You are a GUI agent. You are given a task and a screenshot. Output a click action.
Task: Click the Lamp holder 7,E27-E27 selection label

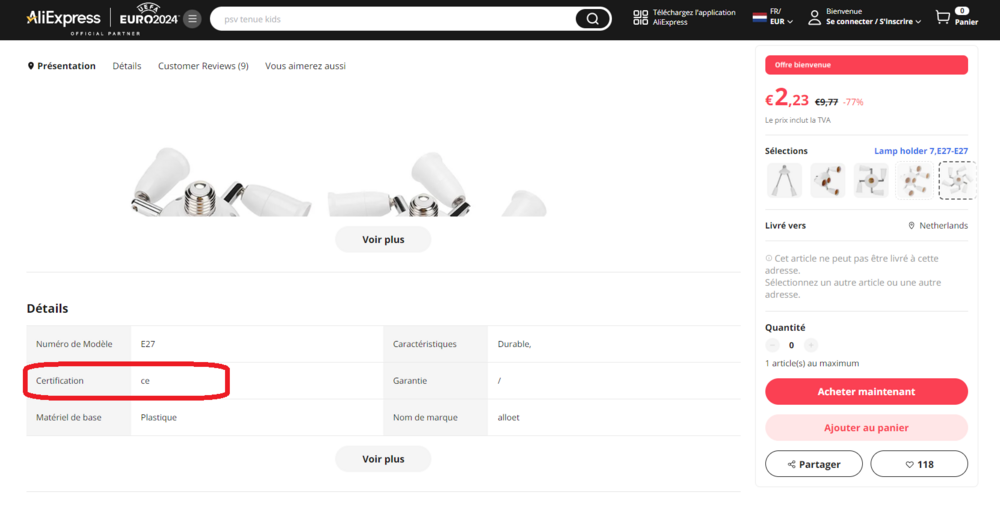point(921,151)
